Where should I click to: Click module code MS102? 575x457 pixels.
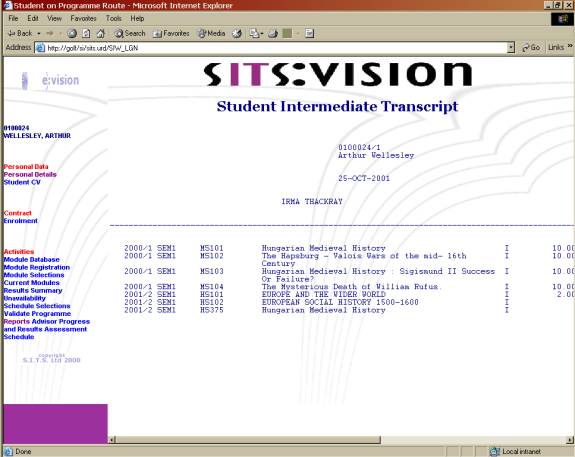(212, 256)
